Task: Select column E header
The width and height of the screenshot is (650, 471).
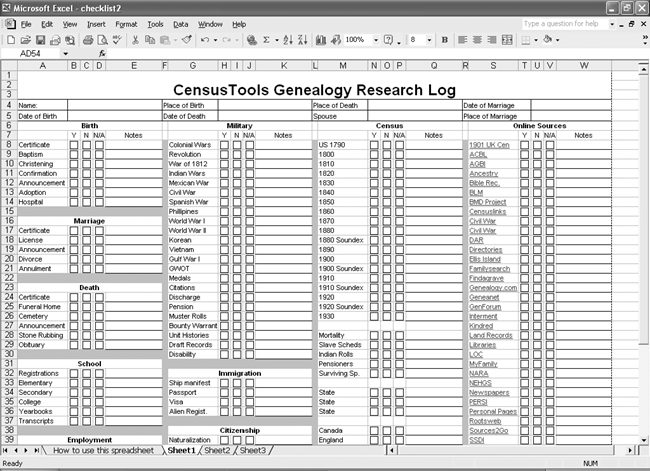Action: tap(134, 66)
